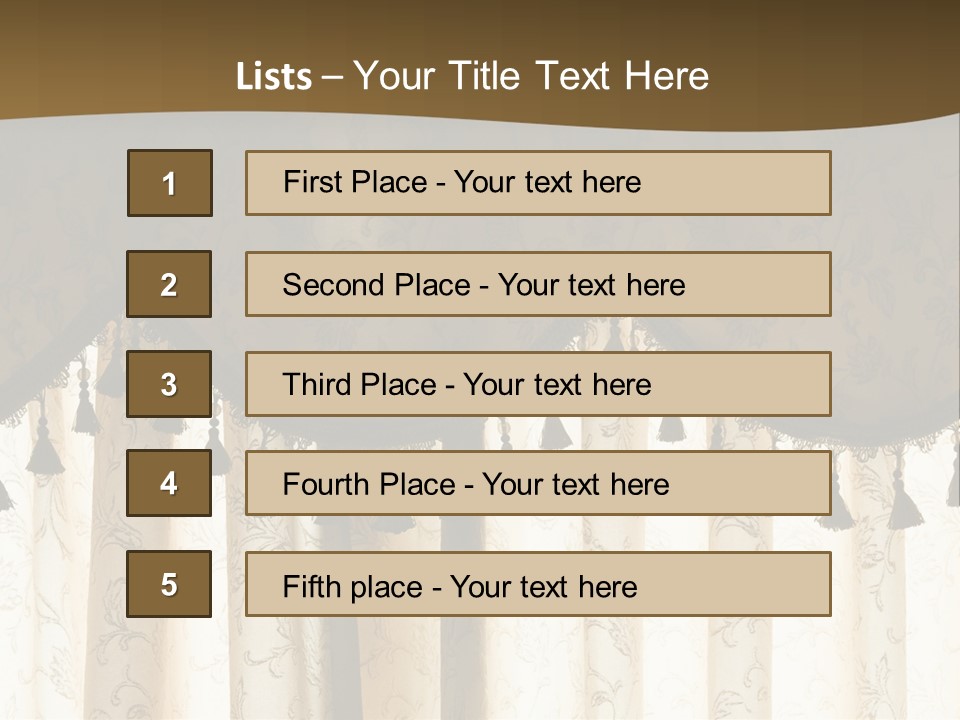The height and width of the screenshot is (720, 960).
Task: Click the bold word Lists in title
Action: 274,77
